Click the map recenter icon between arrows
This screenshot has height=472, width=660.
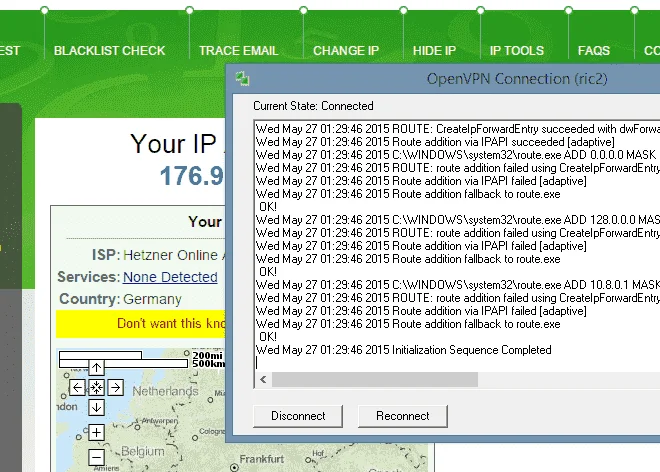click(x=96, y=387)
